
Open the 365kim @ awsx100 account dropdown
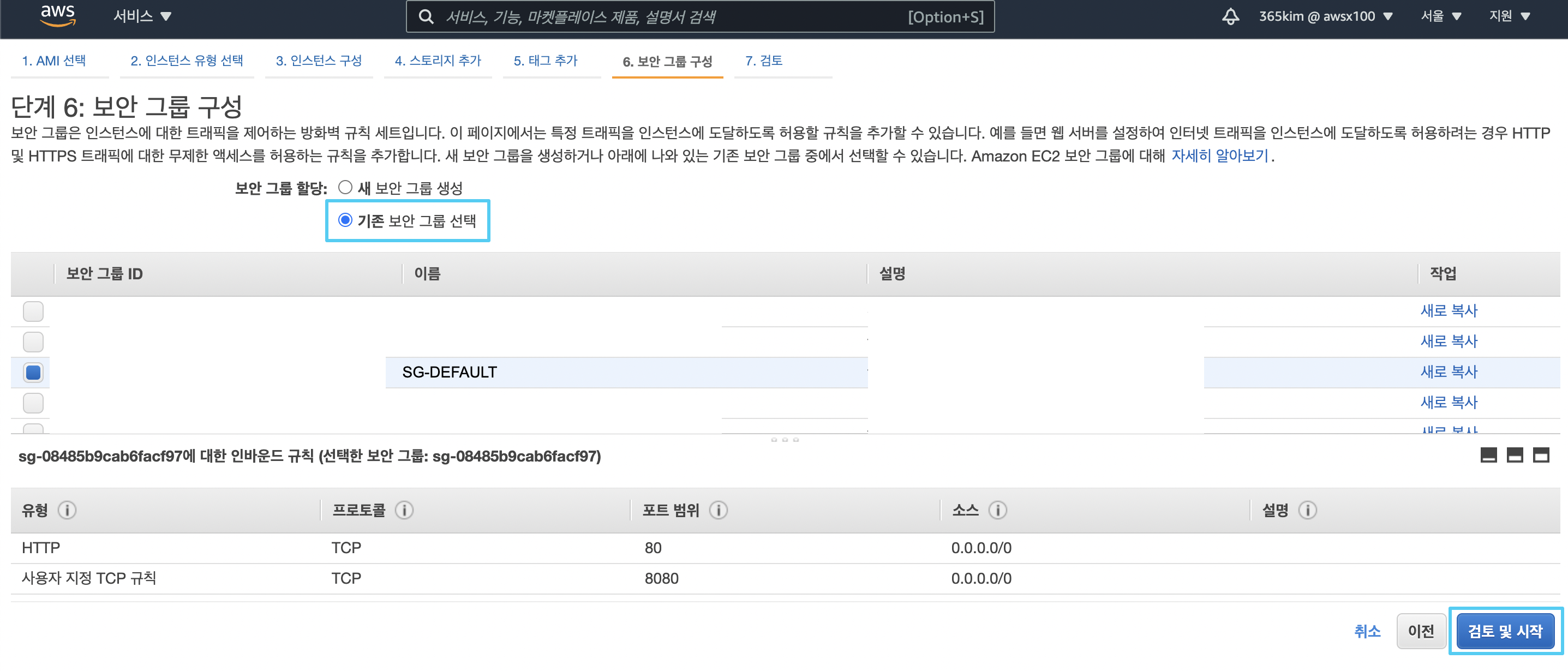tap(1325, 16)
